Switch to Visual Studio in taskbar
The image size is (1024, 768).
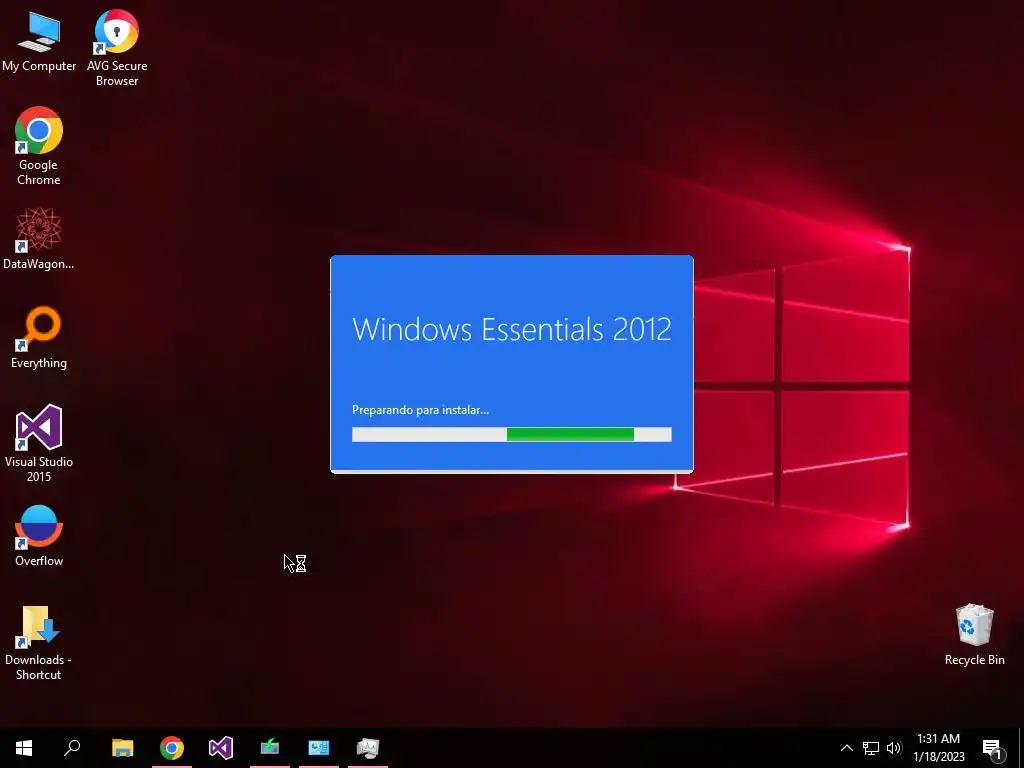[x=221, y=748]
